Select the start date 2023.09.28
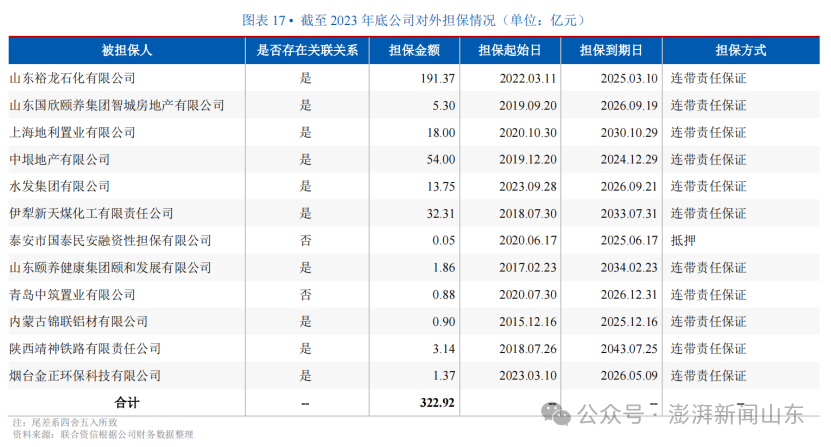 tap(528, 187)
